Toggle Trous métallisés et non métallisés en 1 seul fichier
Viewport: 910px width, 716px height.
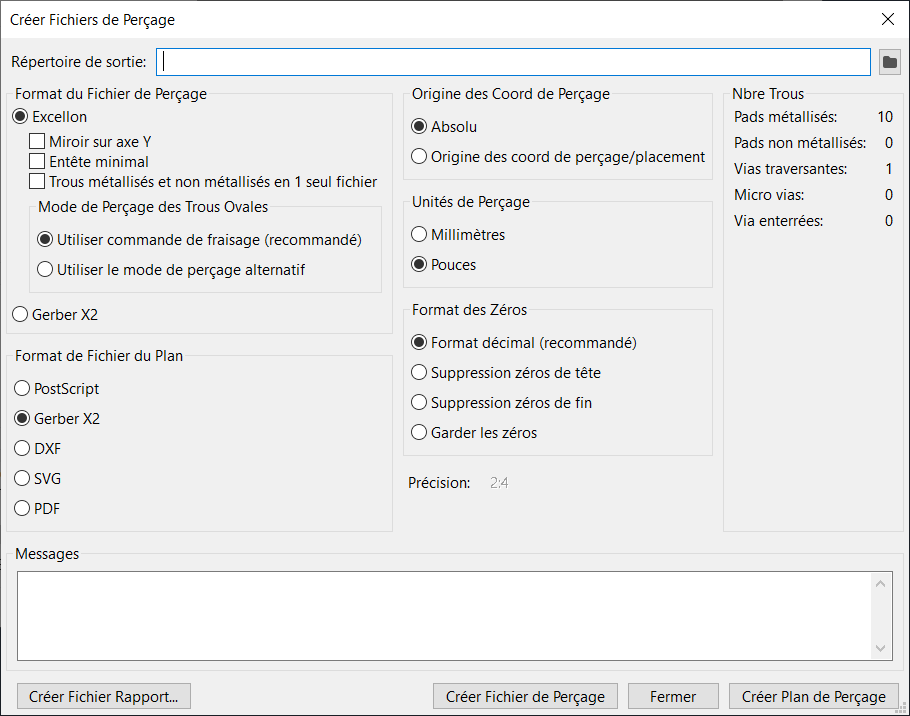38,182
